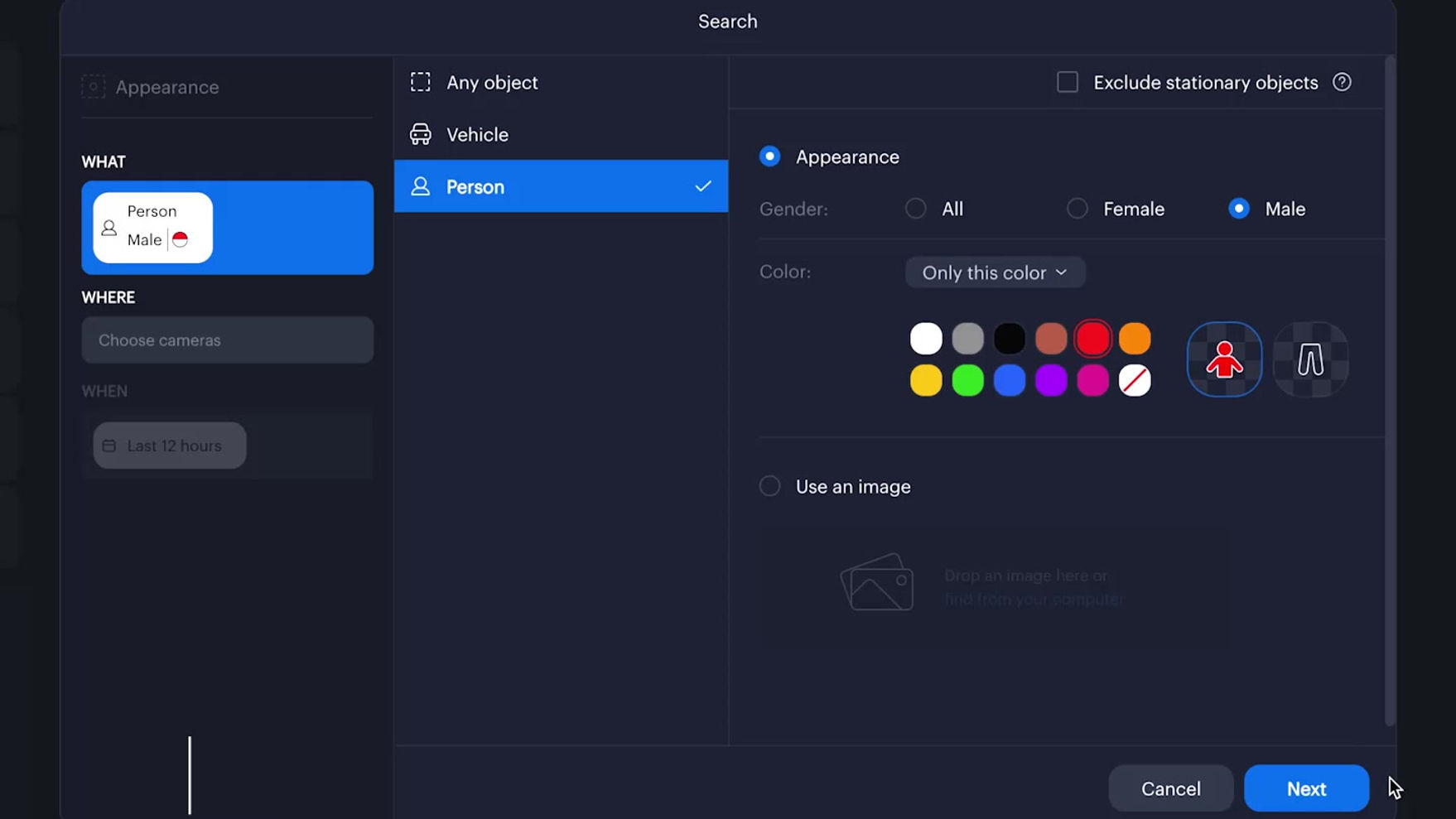Click the help icon beside Exclude stationary objects
The width and height of the screenshot is (1456, 819).
(x=1342, y=82)
